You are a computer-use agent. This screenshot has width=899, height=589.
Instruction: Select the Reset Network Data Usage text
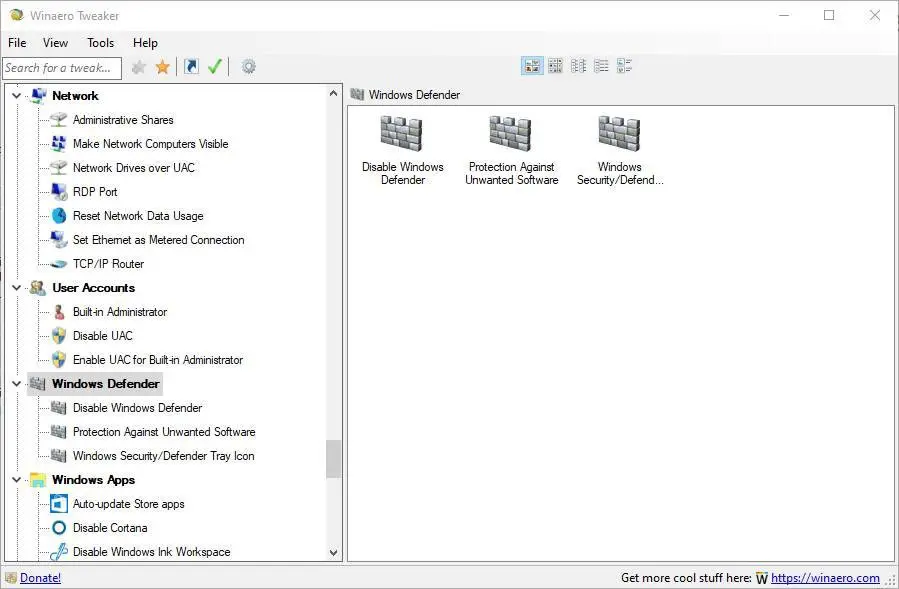(x=138, y=216)
